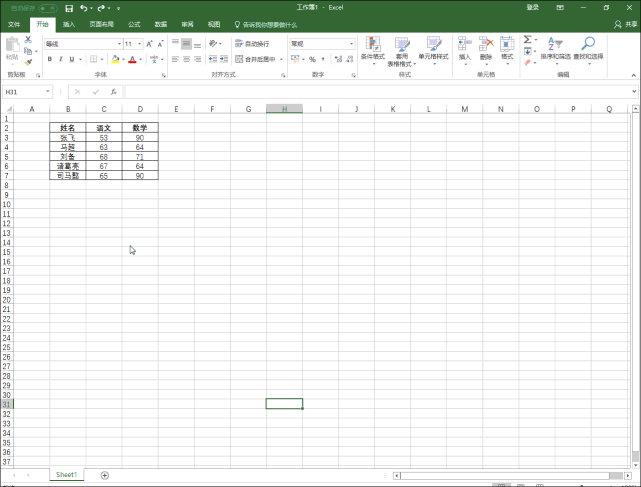
Task: Click the Sign in button
Action: (532, 7)
